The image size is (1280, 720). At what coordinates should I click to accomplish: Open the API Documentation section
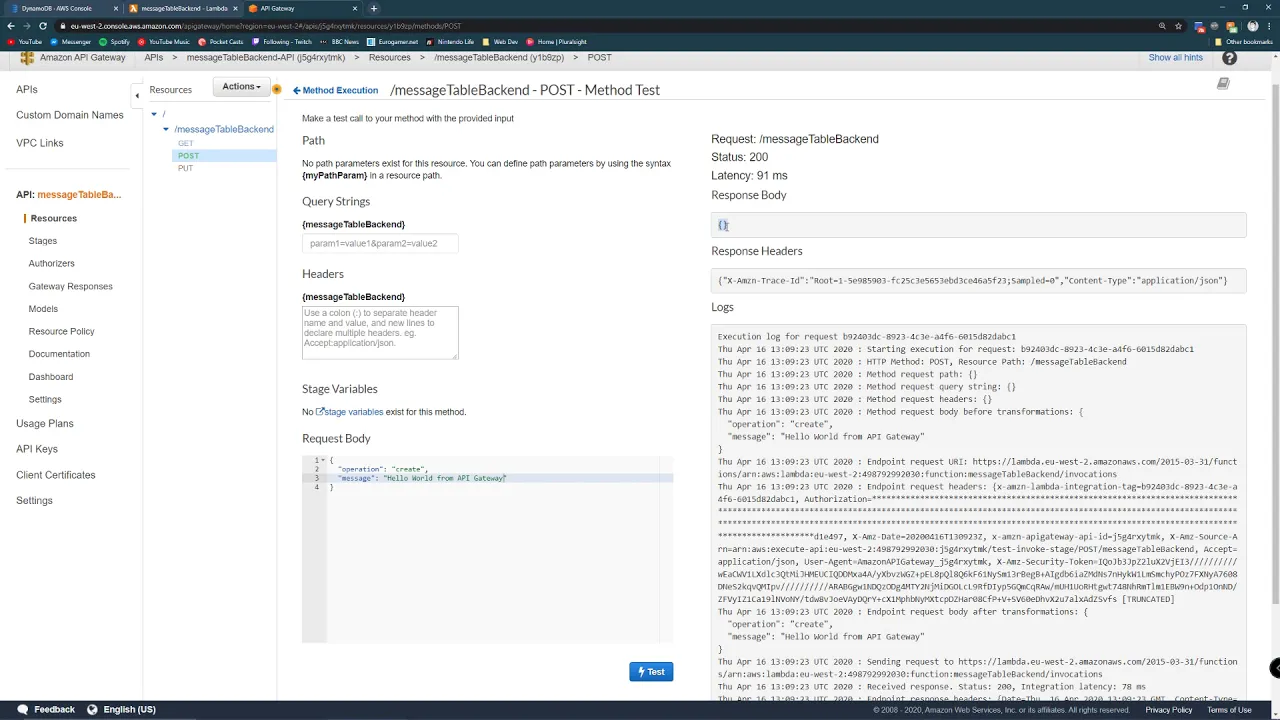(x=59, y=354)
